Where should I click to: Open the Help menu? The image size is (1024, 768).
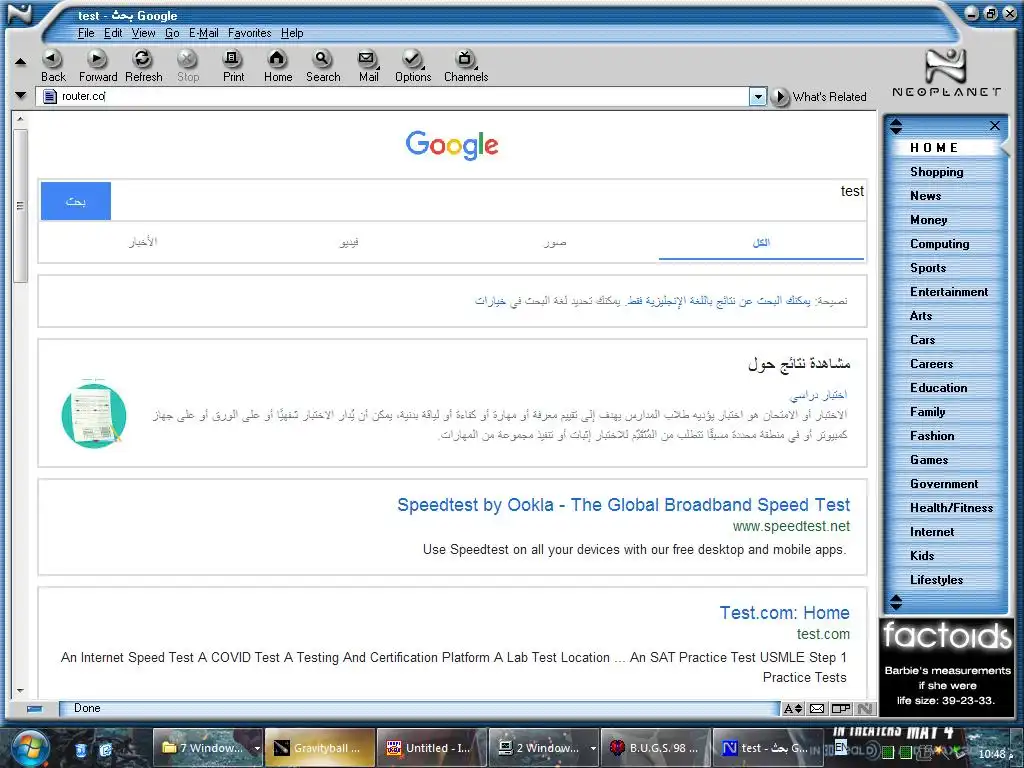click(x=292, y=33)
